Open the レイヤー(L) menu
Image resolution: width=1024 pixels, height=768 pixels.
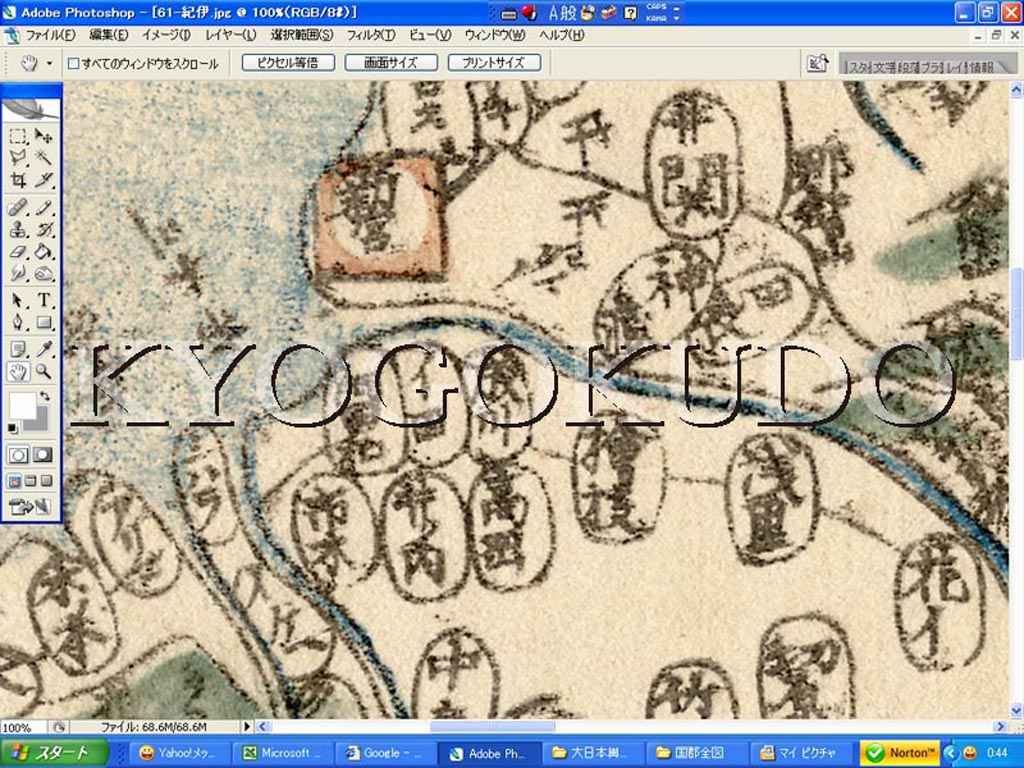pyautogui.click(x=231, y=35)
